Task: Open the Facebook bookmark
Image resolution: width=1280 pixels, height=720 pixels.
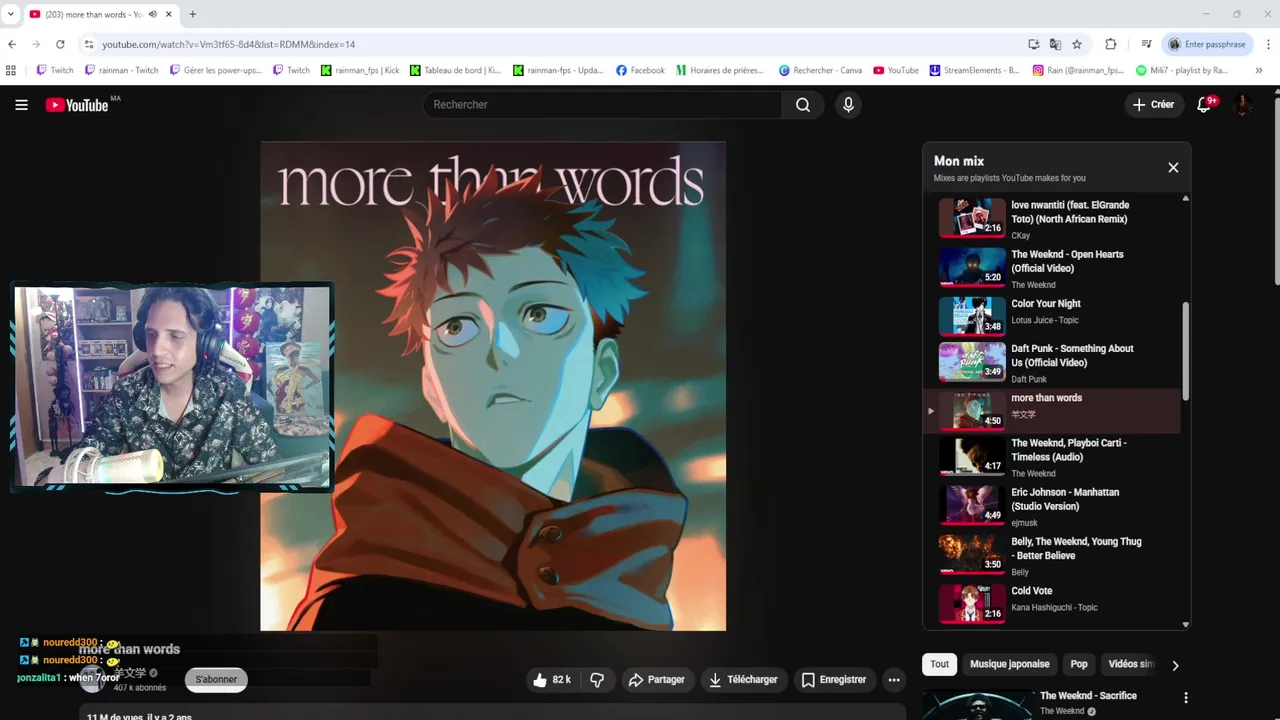Action: pos(640,70)
